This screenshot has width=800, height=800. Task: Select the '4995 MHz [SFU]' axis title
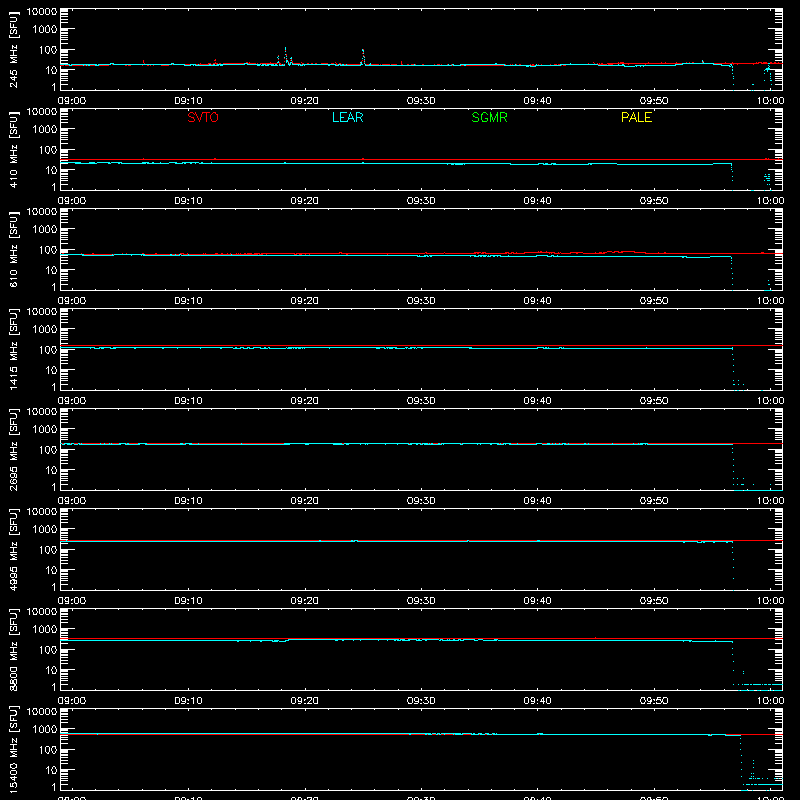tap(13, 549)
